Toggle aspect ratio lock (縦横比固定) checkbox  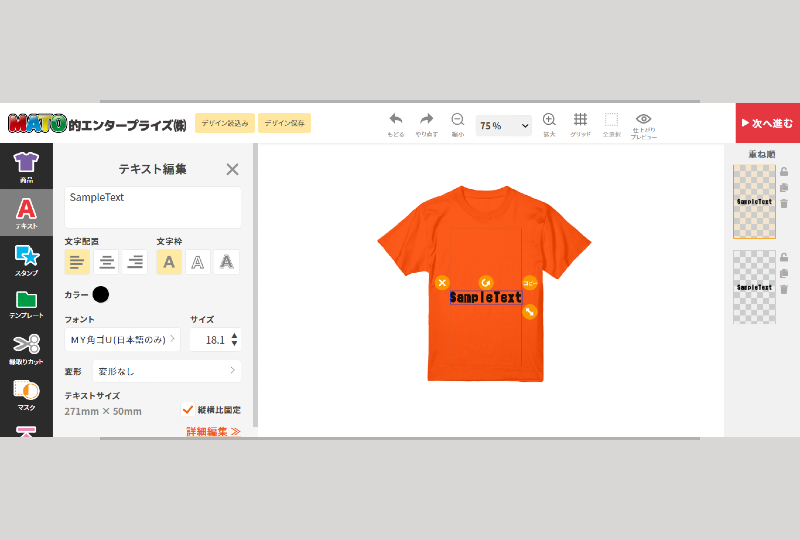[188, 409]
